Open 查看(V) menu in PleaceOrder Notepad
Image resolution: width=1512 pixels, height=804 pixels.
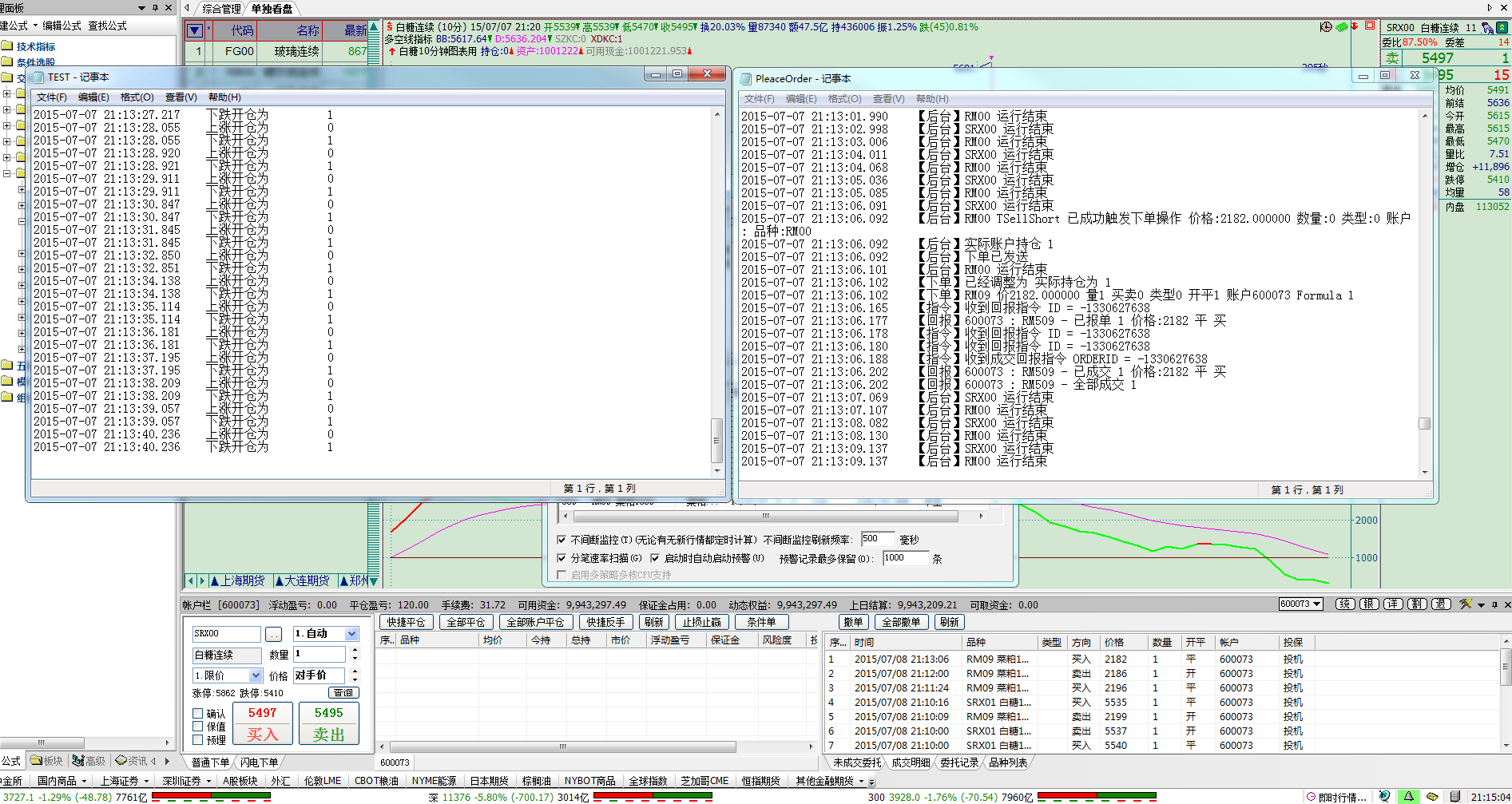point(888,99)
